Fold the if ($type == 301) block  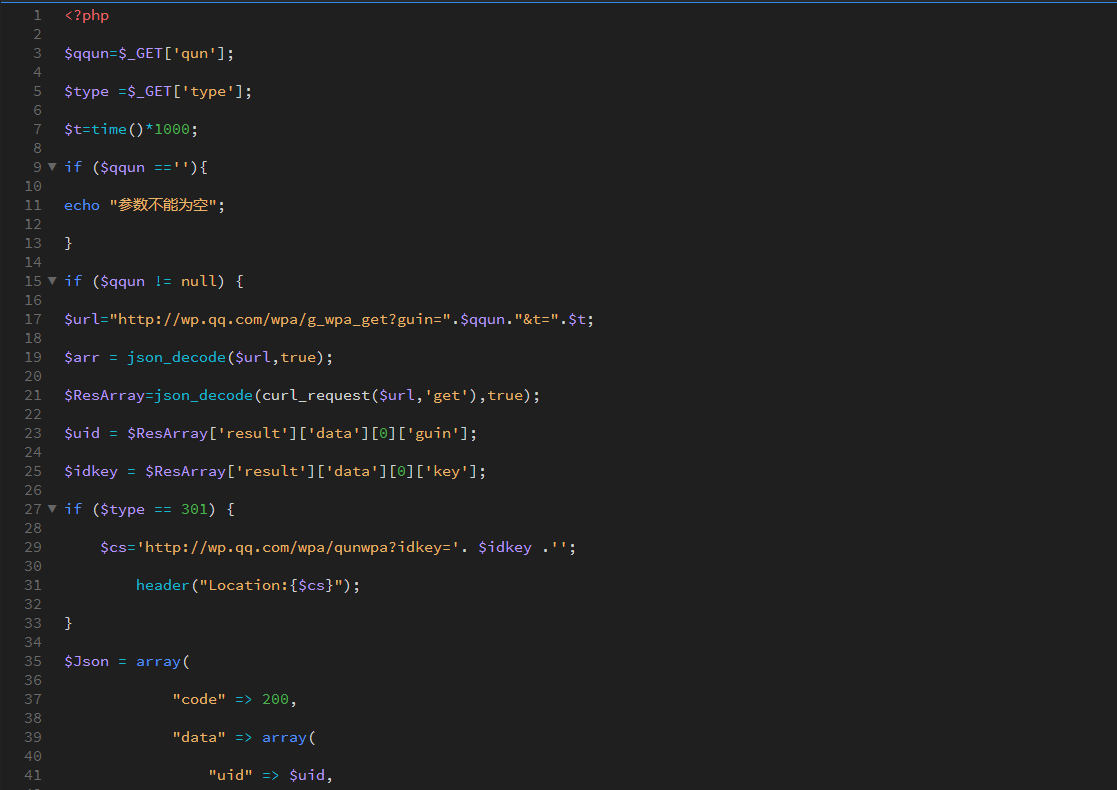[52, 509]
